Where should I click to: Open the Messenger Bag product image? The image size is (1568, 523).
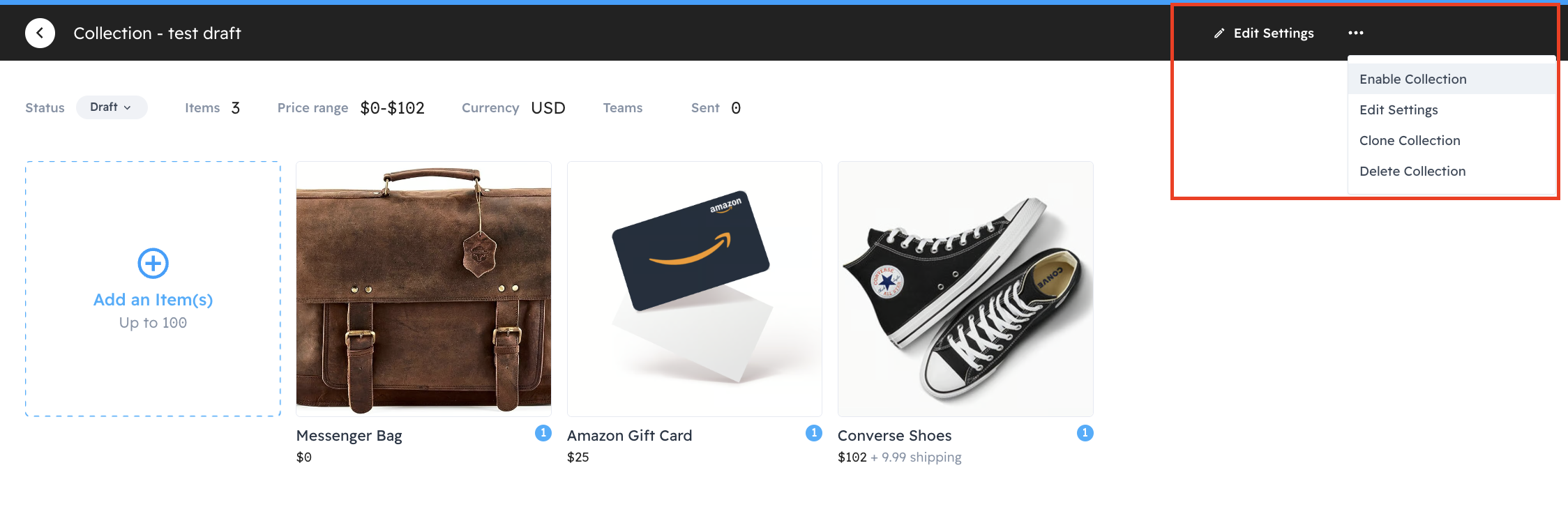pyautogui.click(x=423, y=289)
